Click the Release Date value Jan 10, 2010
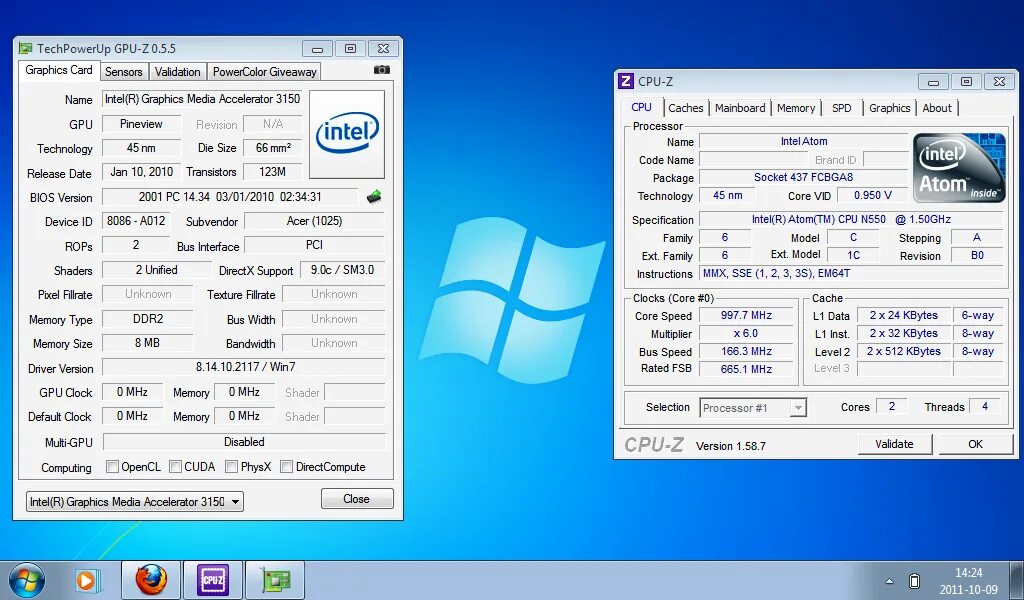The image size is (1024, 600). point(141,172)
